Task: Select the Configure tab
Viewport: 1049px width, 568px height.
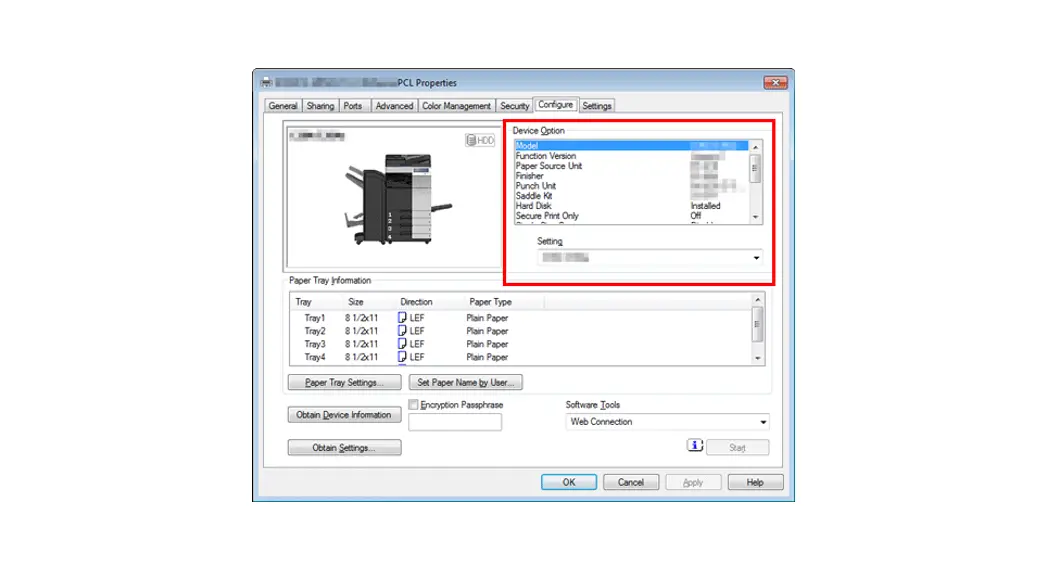Action: [x=555, y=104]
